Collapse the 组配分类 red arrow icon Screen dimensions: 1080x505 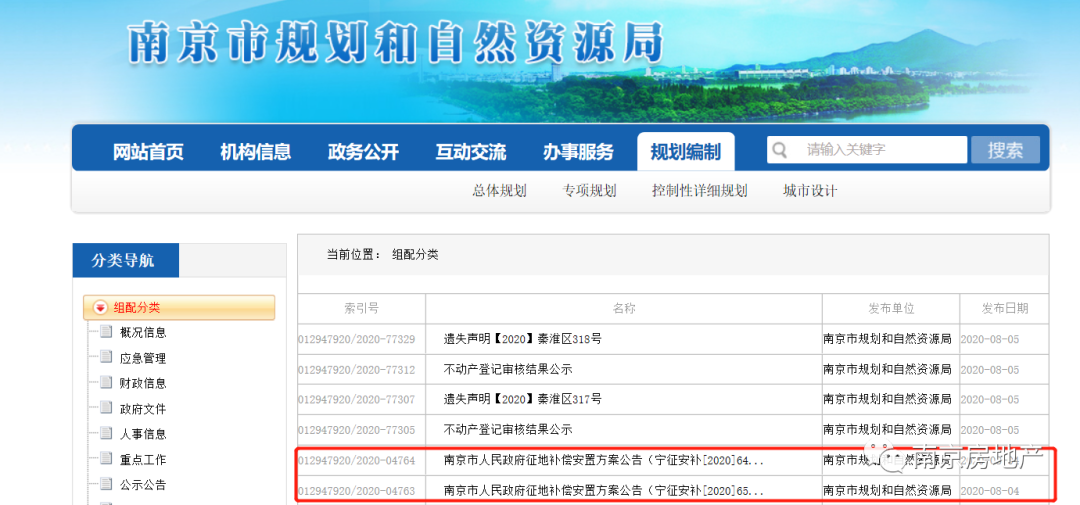tap(101, 308)
